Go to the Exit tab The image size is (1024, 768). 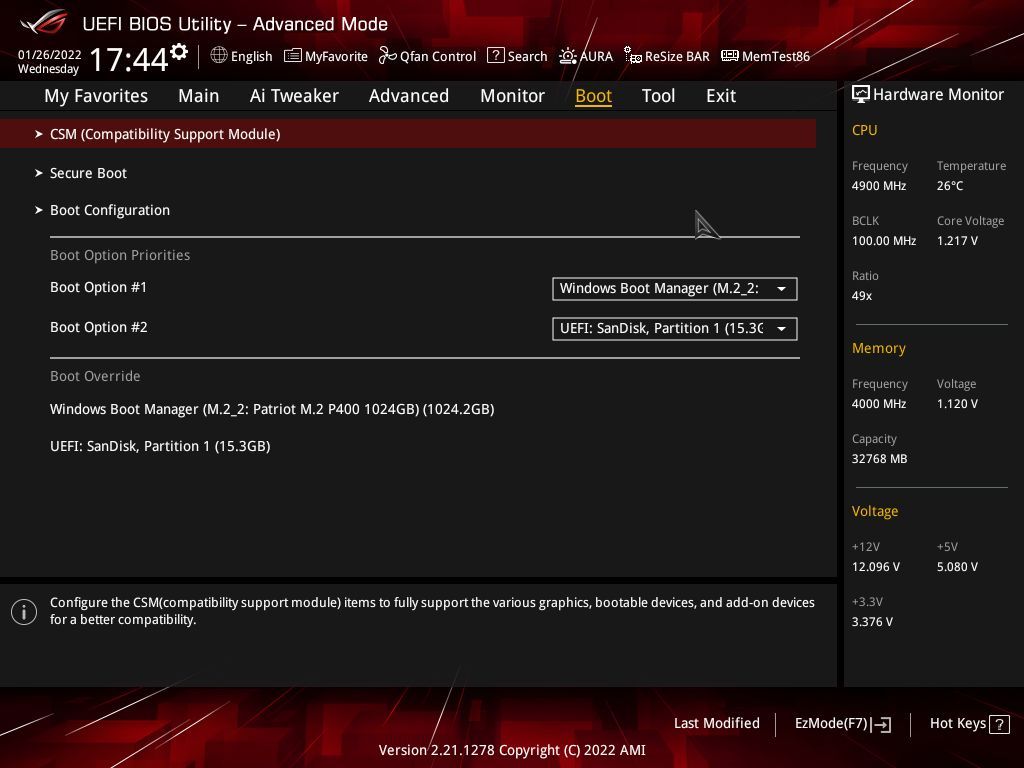(x=721, y=96)
